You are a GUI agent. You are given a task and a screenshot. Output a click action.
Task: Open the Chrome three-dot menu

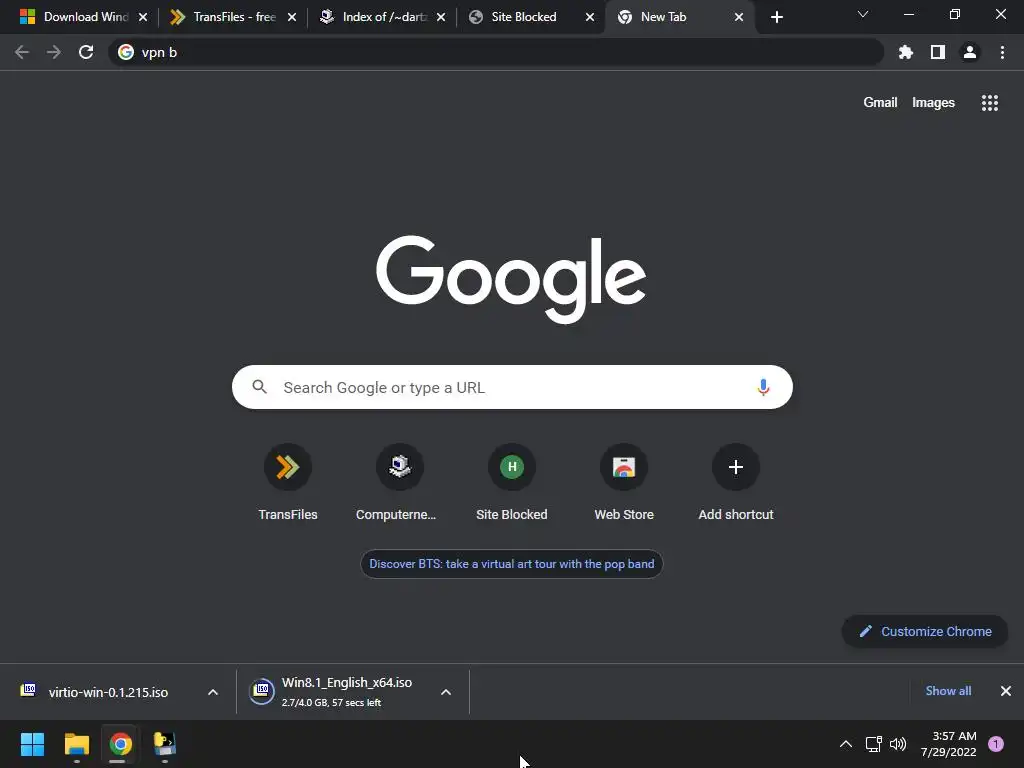point(1002,52)
